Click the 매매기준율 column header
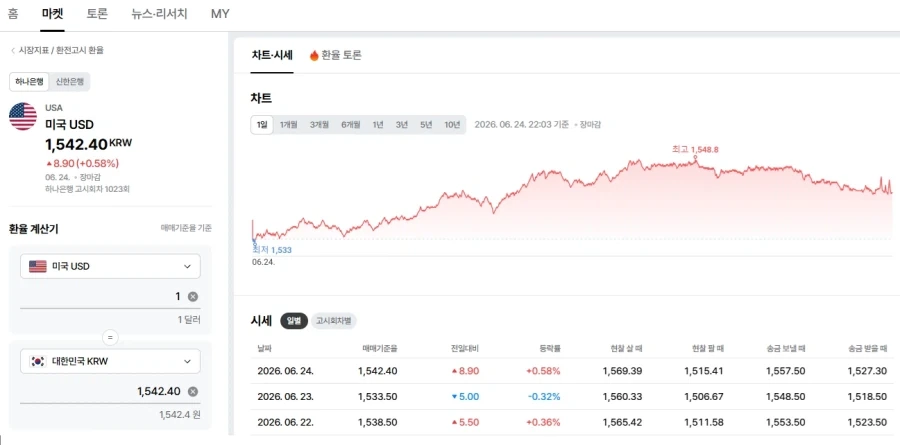The image size is (900, 445). click(380, 348)
